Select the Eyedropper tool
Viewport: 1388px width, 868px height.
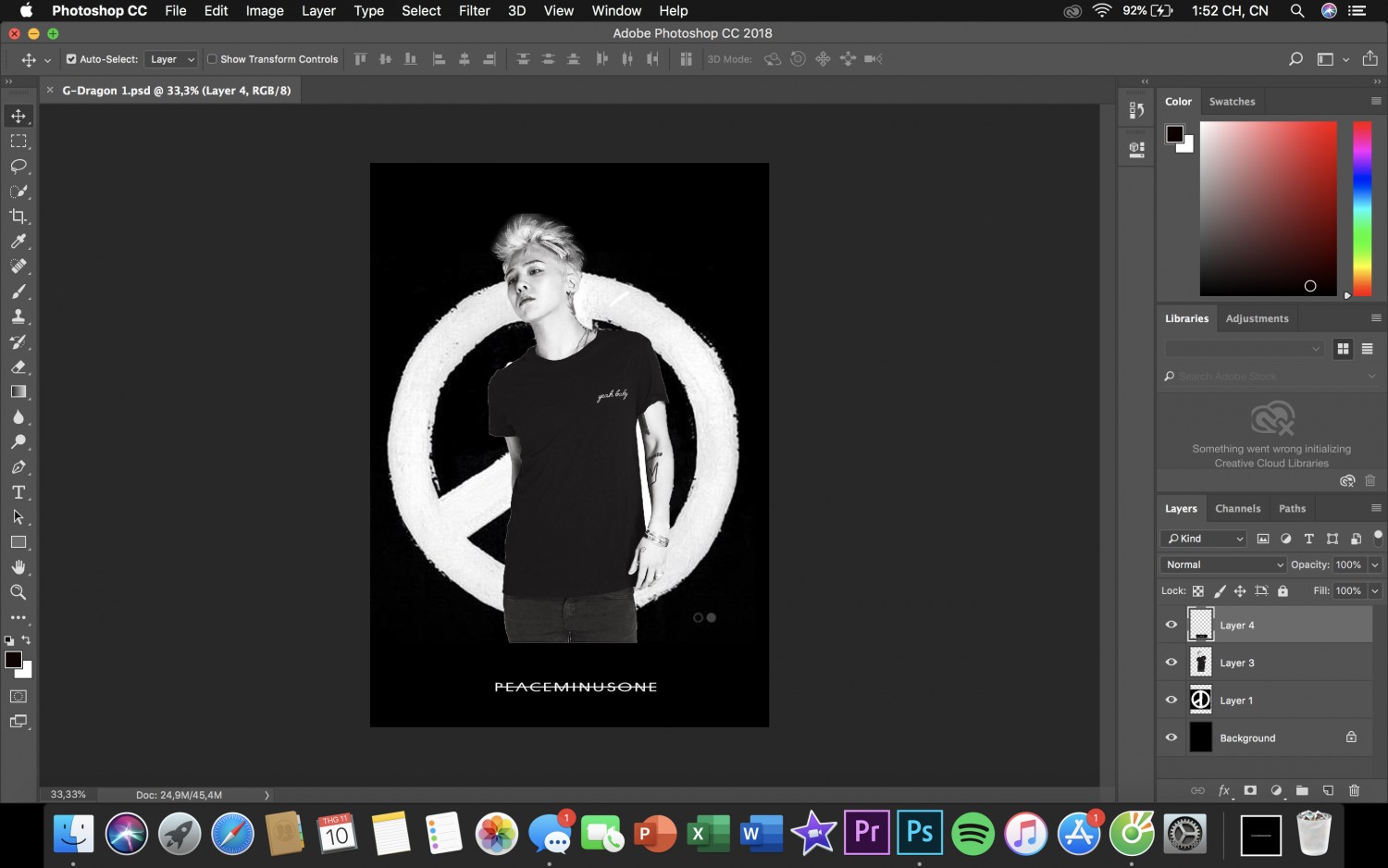point(19,242)
